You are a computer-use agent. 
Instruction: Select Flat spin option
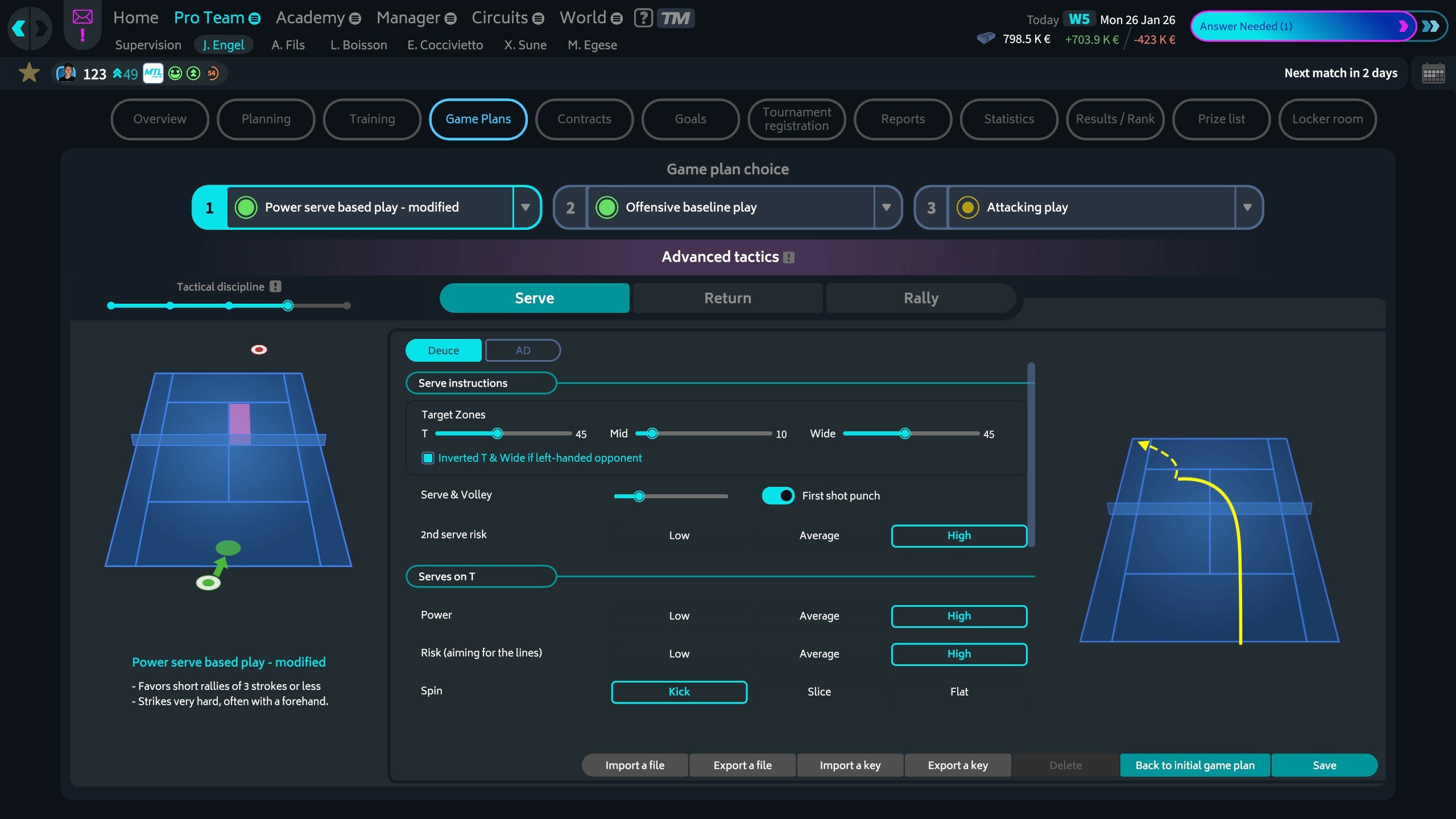959,692
